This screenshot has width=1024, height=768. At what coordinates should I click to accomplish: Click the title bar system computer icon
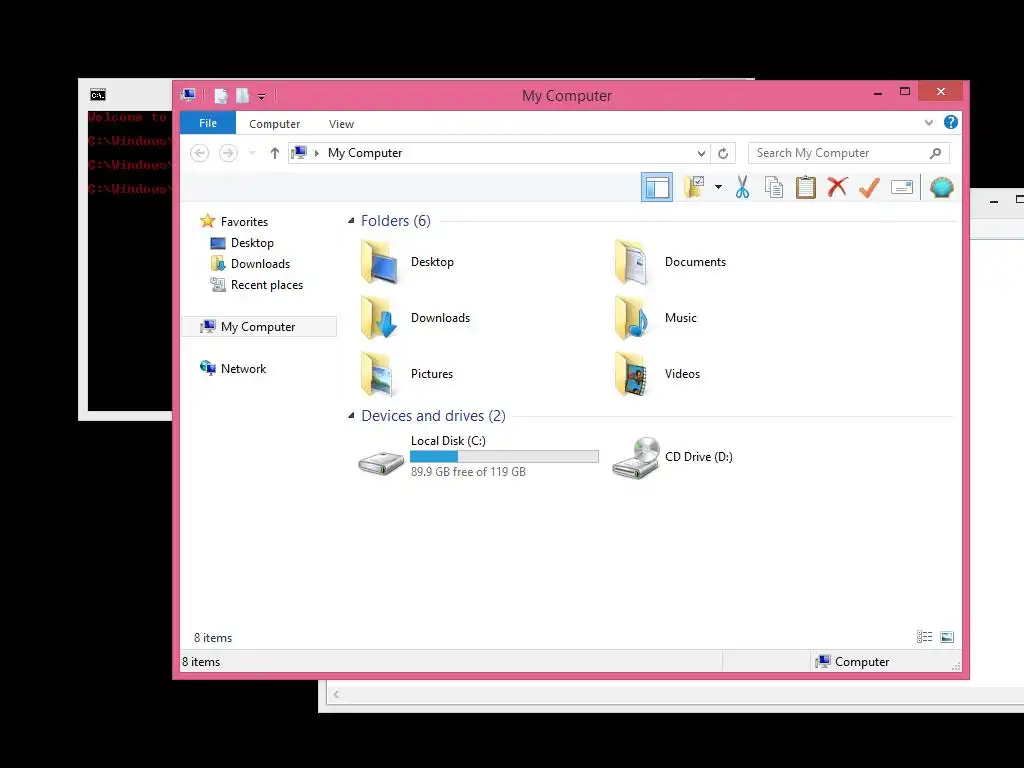pos(189,95)
